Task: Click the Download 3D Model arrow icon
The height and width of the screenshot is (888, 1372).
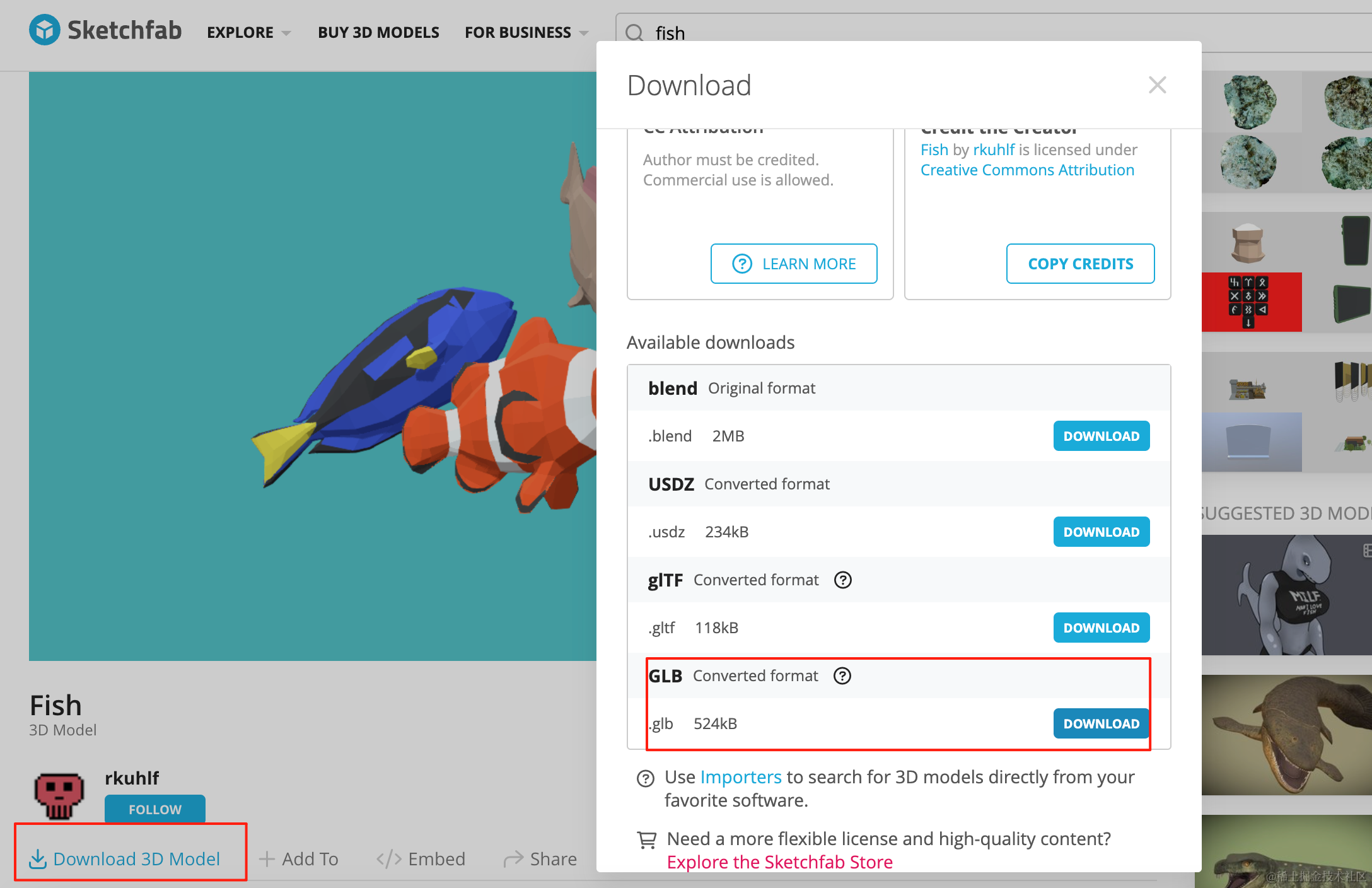Action: [x=38, y=859]
